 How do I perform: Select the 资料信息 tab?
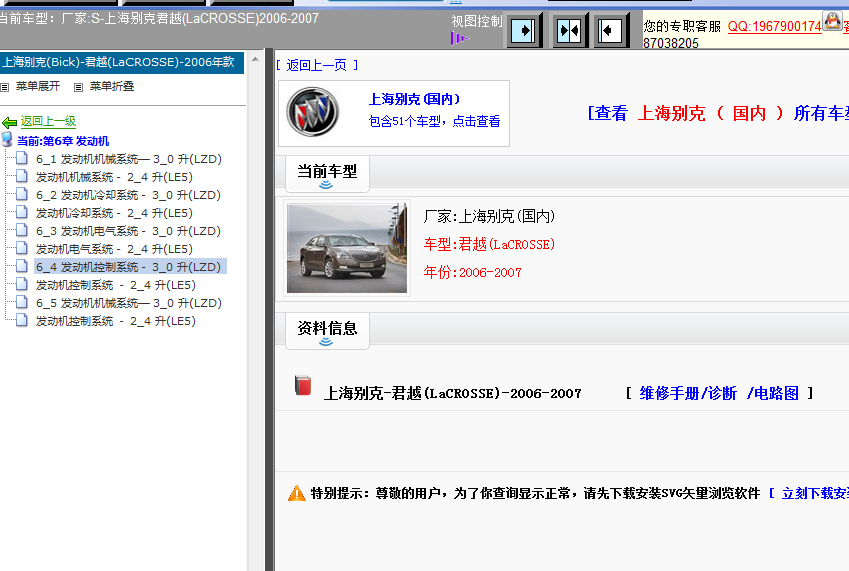coord(327,330)
